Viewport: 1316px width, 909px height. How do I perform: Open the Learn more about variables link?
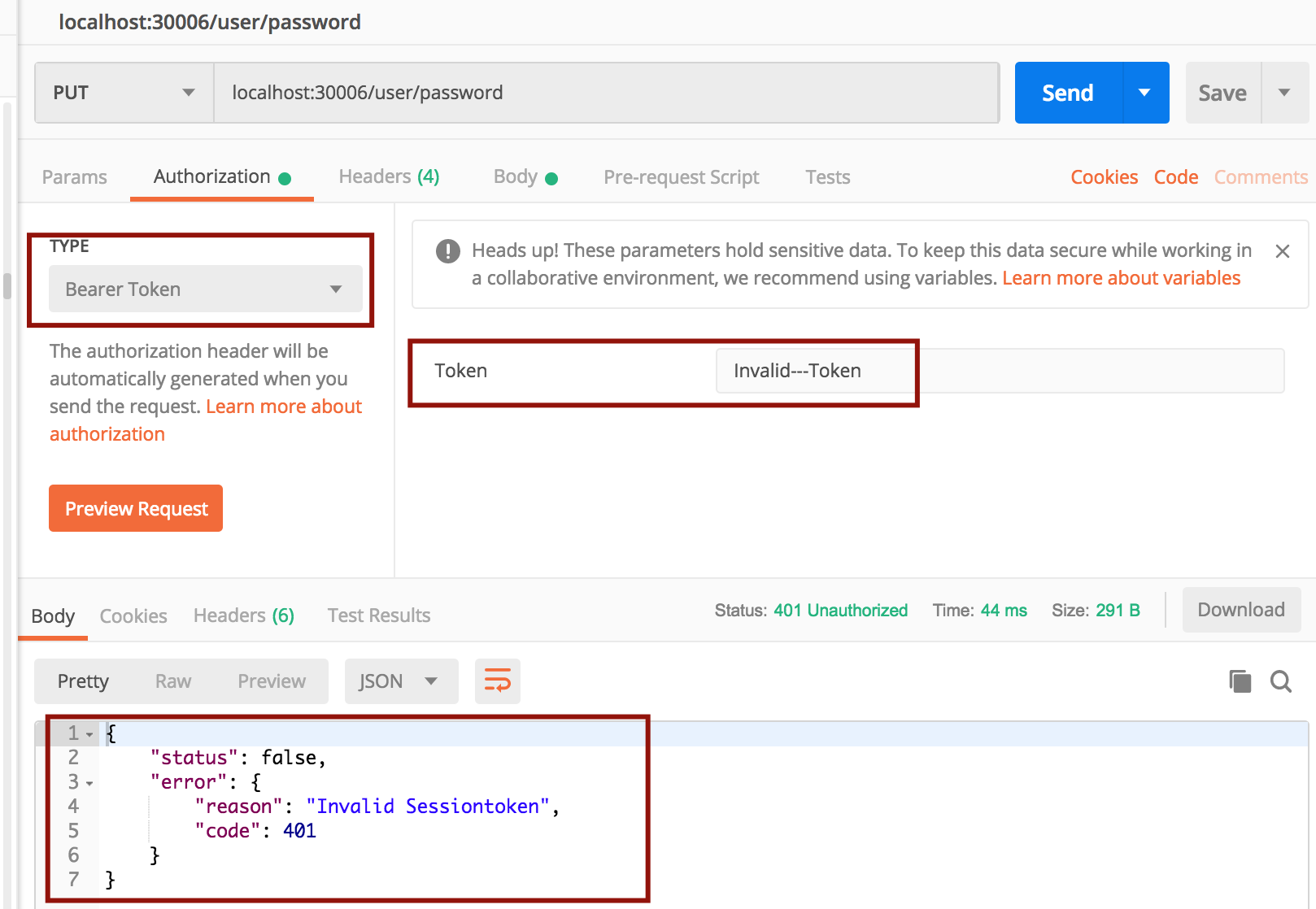click(x=1121, y=277)
